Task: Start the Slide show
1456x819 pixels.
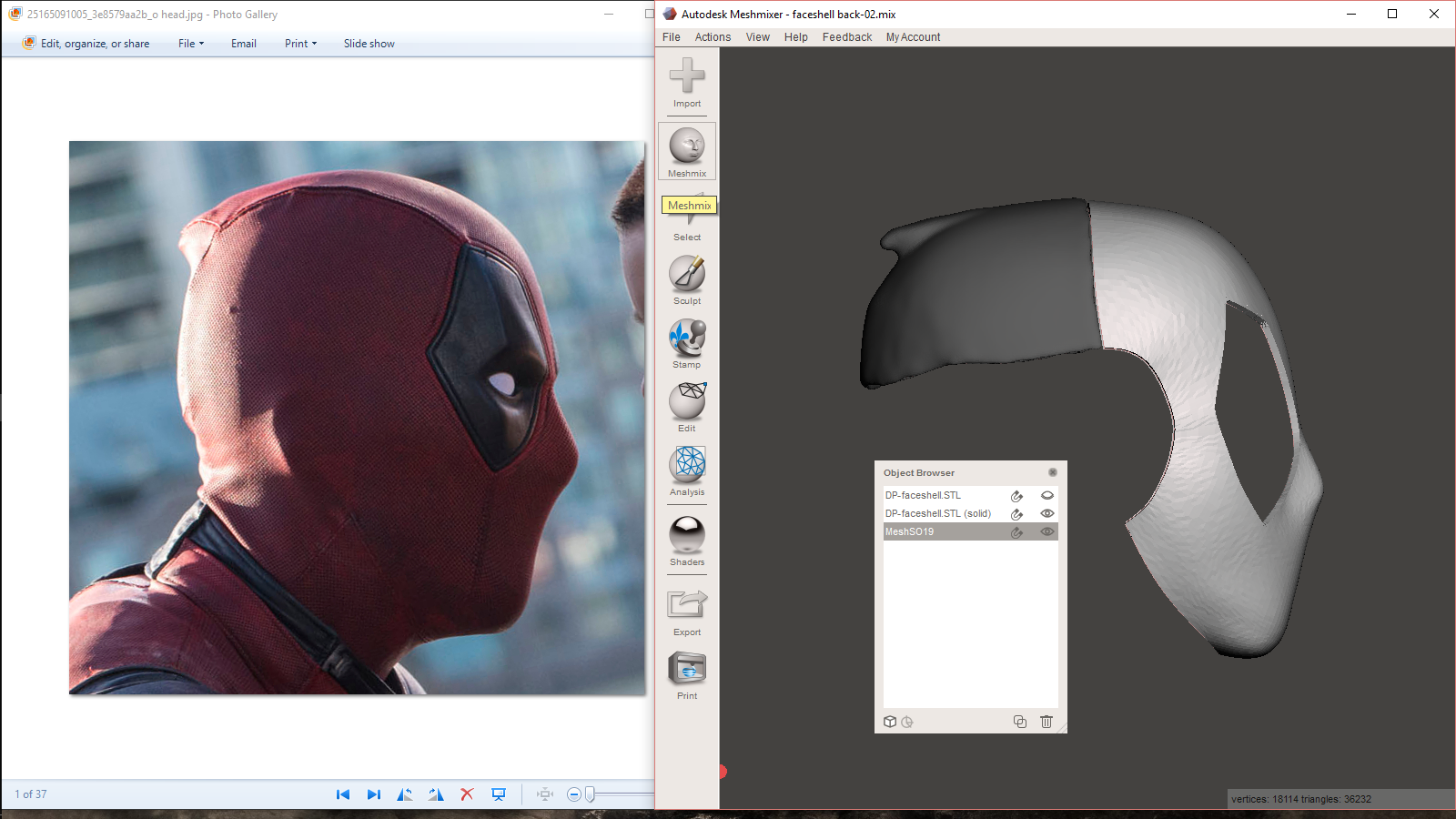Action: click(x=369, y=44)
